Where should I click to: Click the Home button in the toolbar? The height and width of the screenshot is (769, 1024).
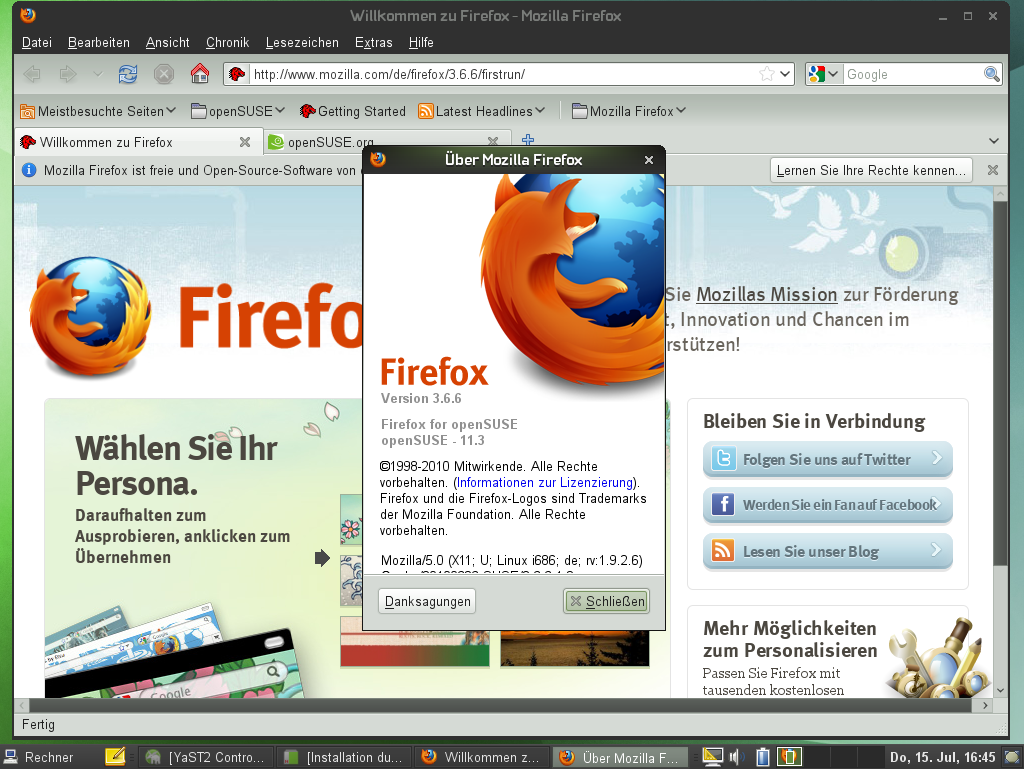tap(199, 73)
